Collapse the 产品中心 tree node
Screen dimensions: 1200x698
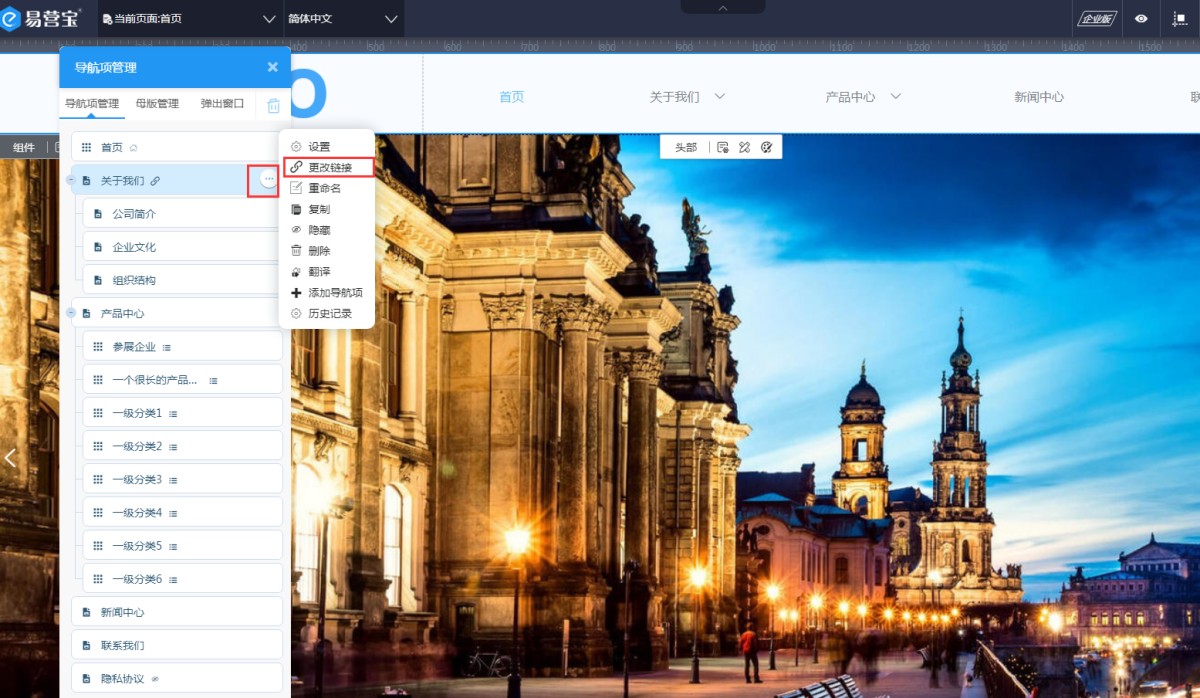coord(71,313)
